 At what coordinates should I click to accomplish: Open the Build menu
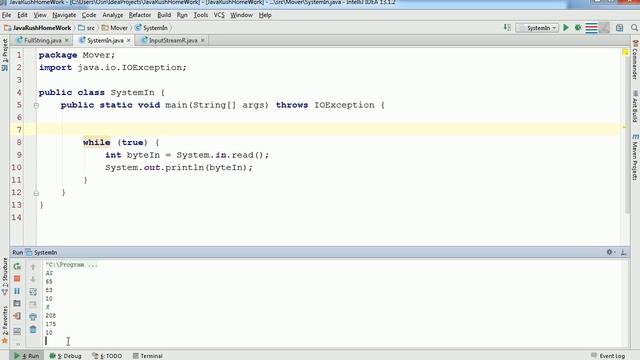(x=164, y=15)
